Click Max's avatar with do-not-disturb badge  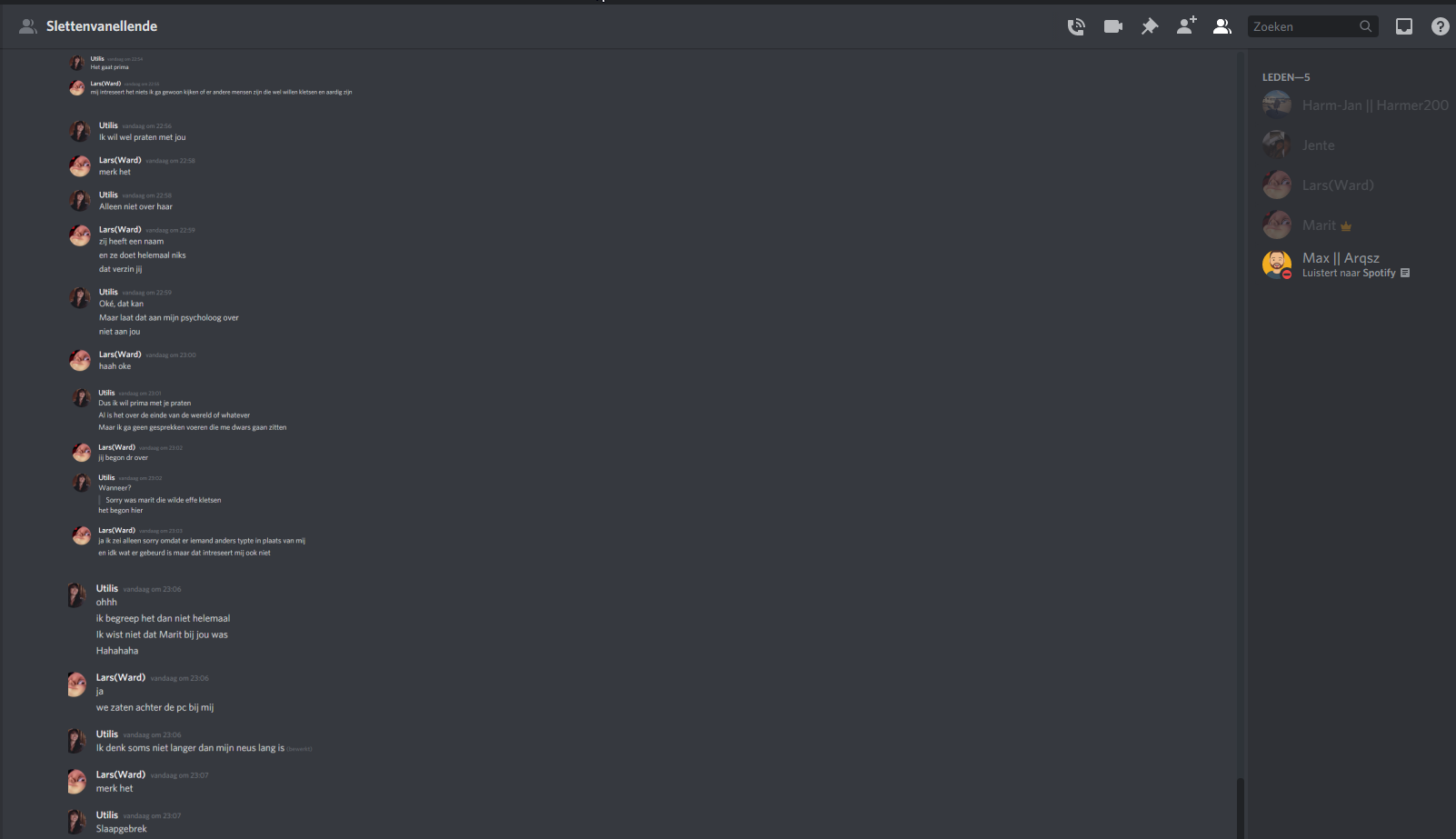1277,265
